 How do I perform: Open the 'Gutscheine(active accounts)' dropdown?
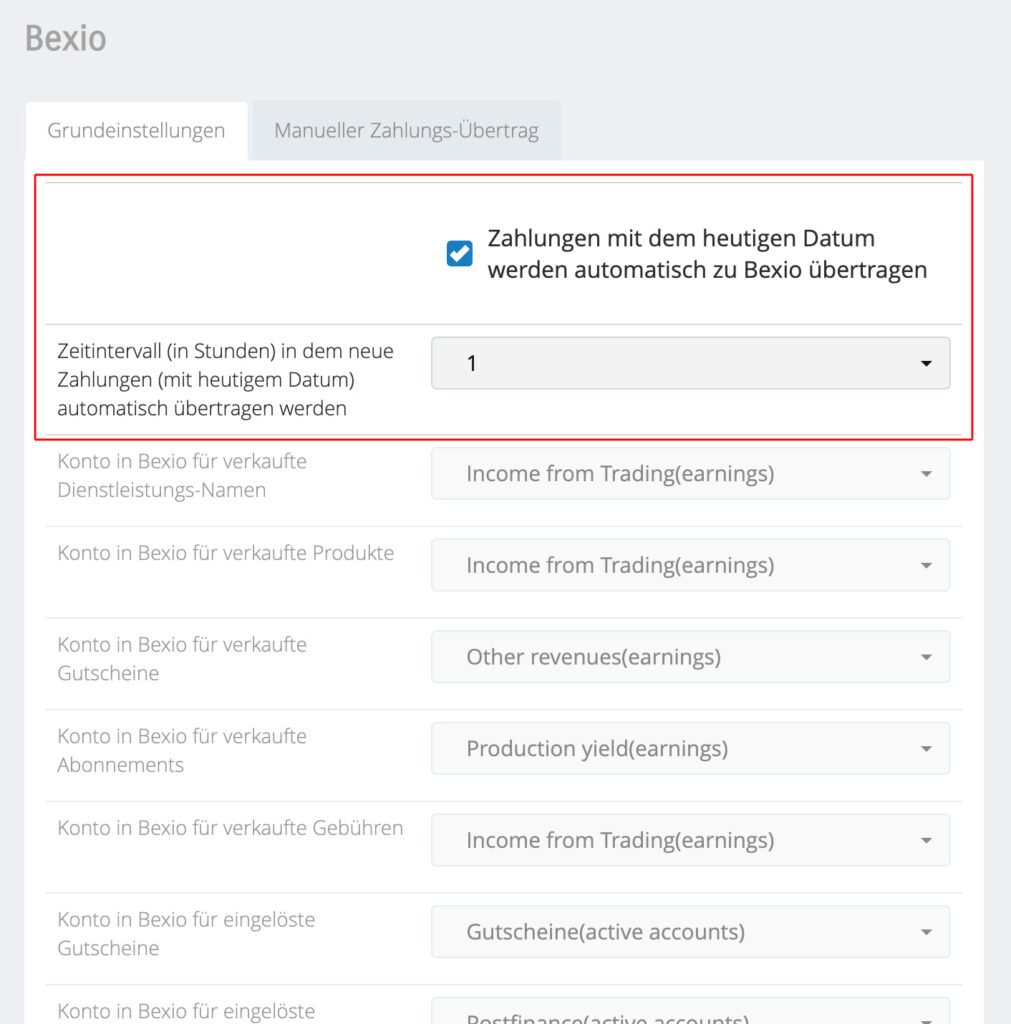pos(690,932)
